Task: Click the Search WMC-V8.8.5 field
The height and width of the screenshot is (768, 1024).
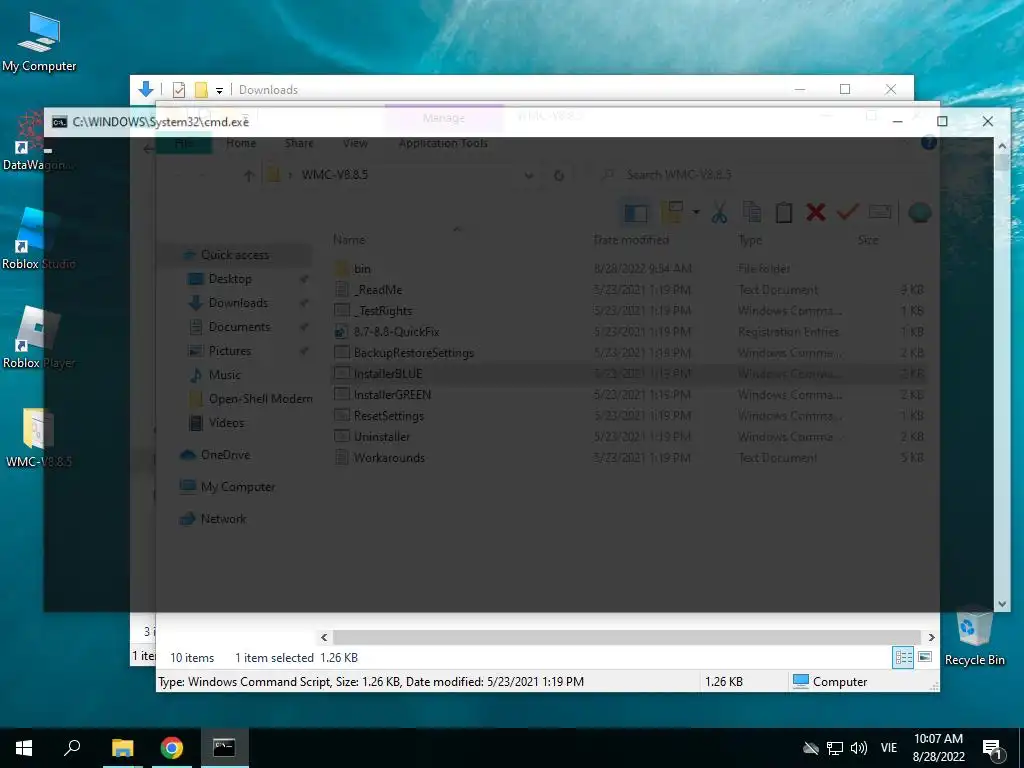Action: pos(764,175)
